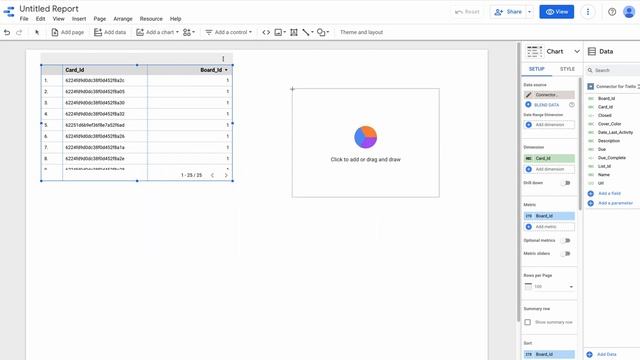This screenshot has height=360, width=640.
Task: Click the Add metric button
Action: (549, 227)
